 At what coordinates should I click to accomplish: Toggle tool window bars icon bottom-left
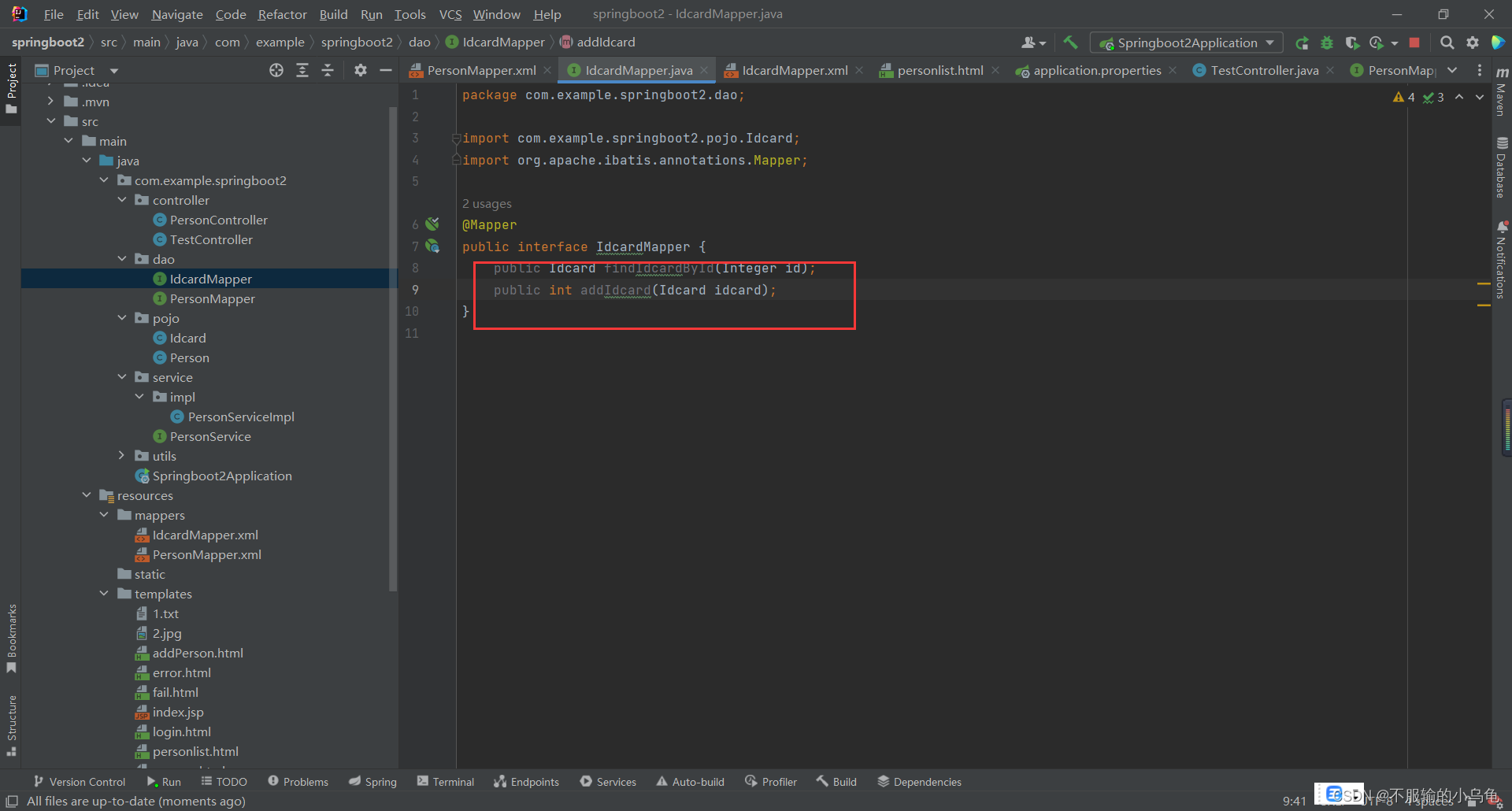(x=12, y=801)
